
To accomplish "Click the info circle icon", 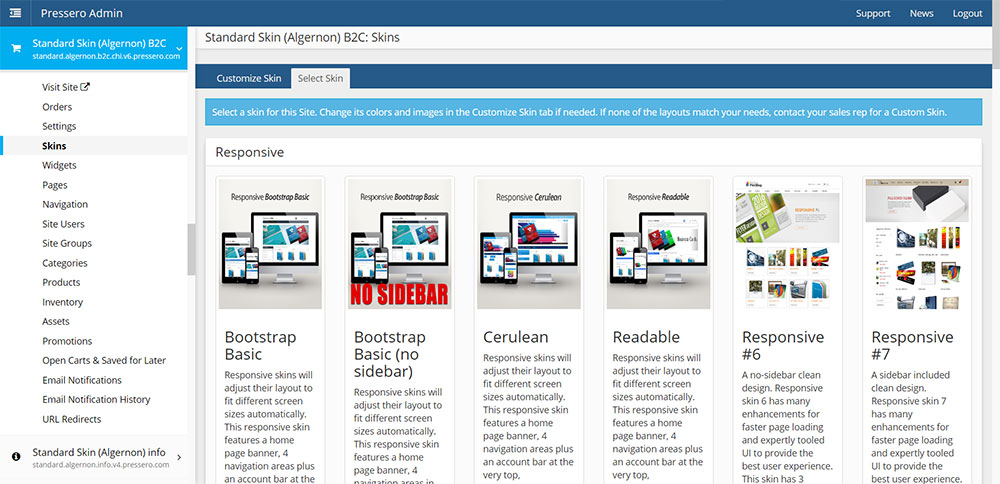I will pyautogui.click(x=17, y=457).
